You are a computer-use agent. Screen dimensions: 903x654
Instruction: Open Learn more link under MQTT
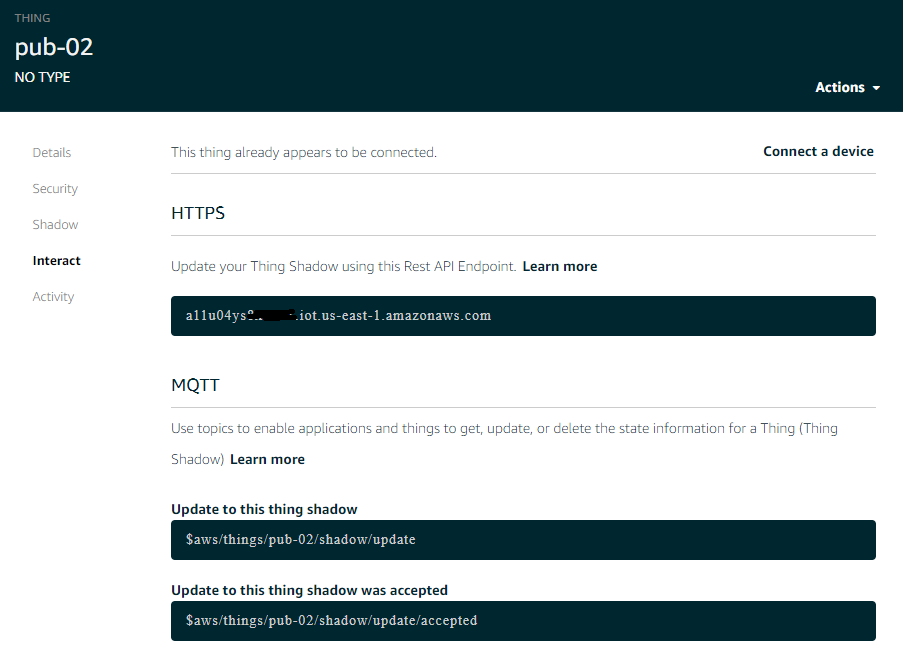click(x=267, y=460)
